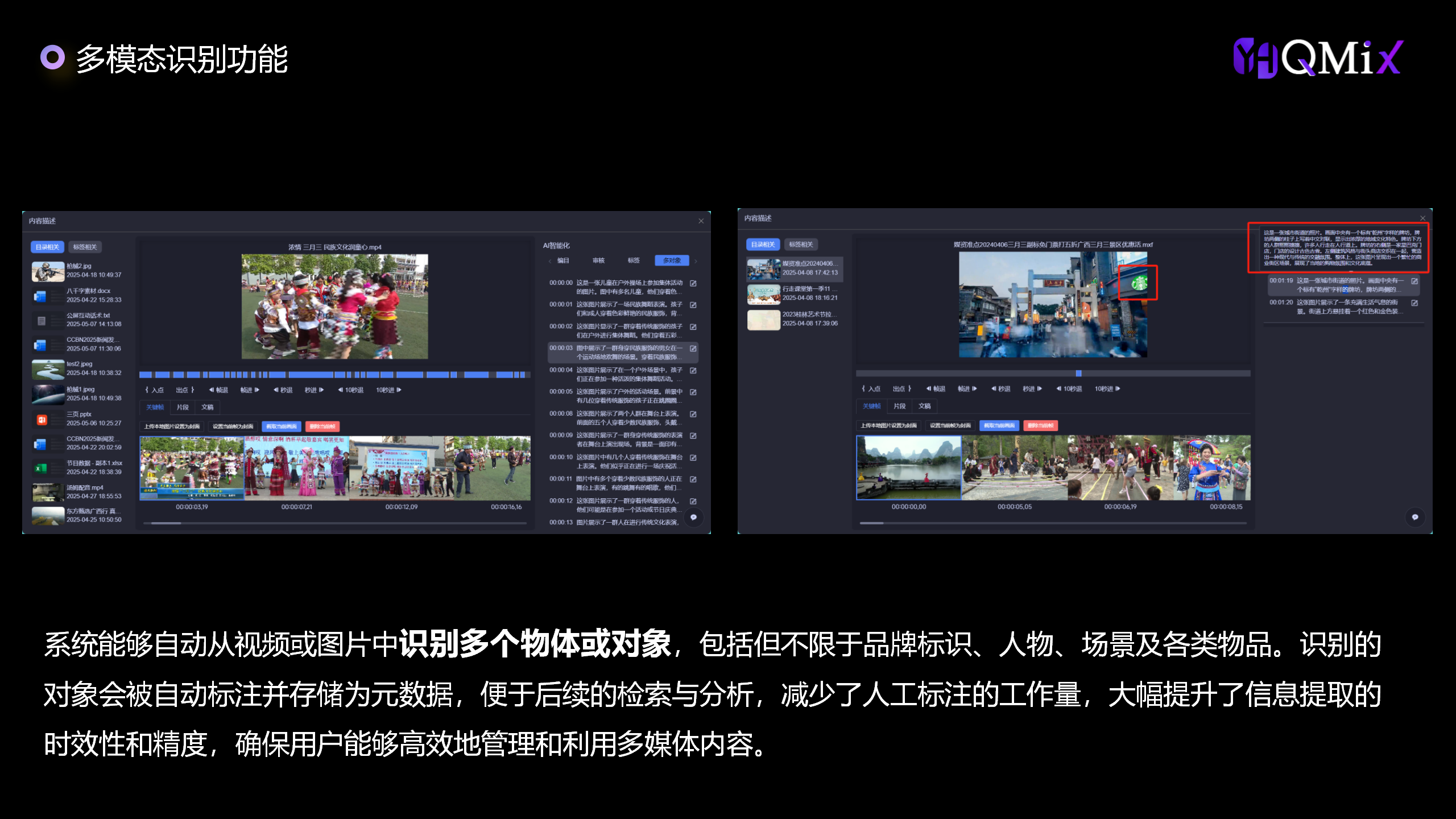
Task: Switch to the 审核 tab in AI智能化
Action: 598,260
